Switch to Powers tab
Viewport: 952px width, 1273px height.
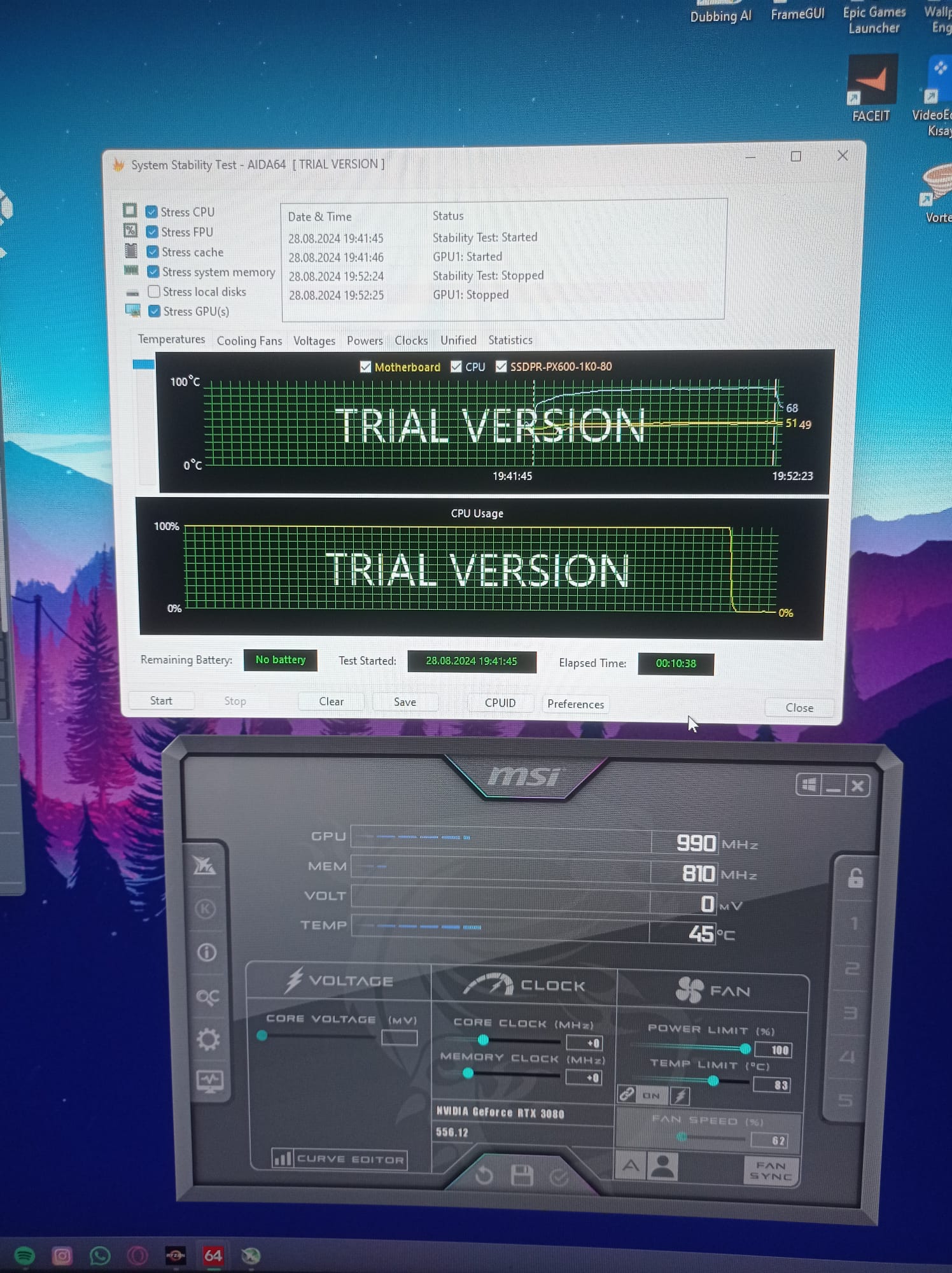[365, 341]
